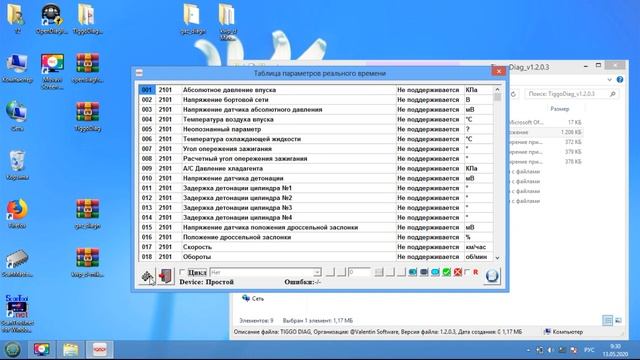Click the refresh icon in the Explorer address bar
Image resolution: width=640 pixels, height=360 pixels.
click(513, 94)
